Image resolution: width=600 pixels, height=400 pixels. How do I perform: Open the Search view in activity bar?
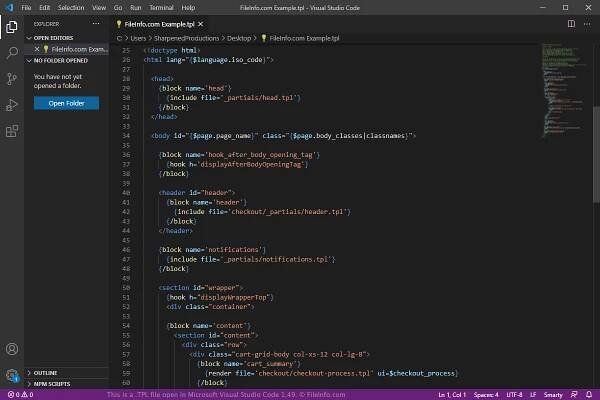11,53
